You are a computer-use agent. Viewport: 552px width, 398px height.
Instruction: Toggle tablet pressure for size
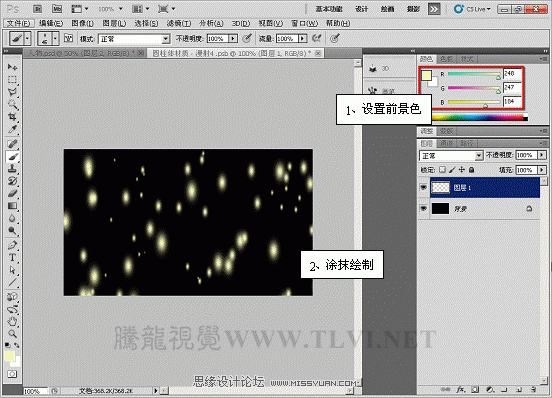point(334,38)
